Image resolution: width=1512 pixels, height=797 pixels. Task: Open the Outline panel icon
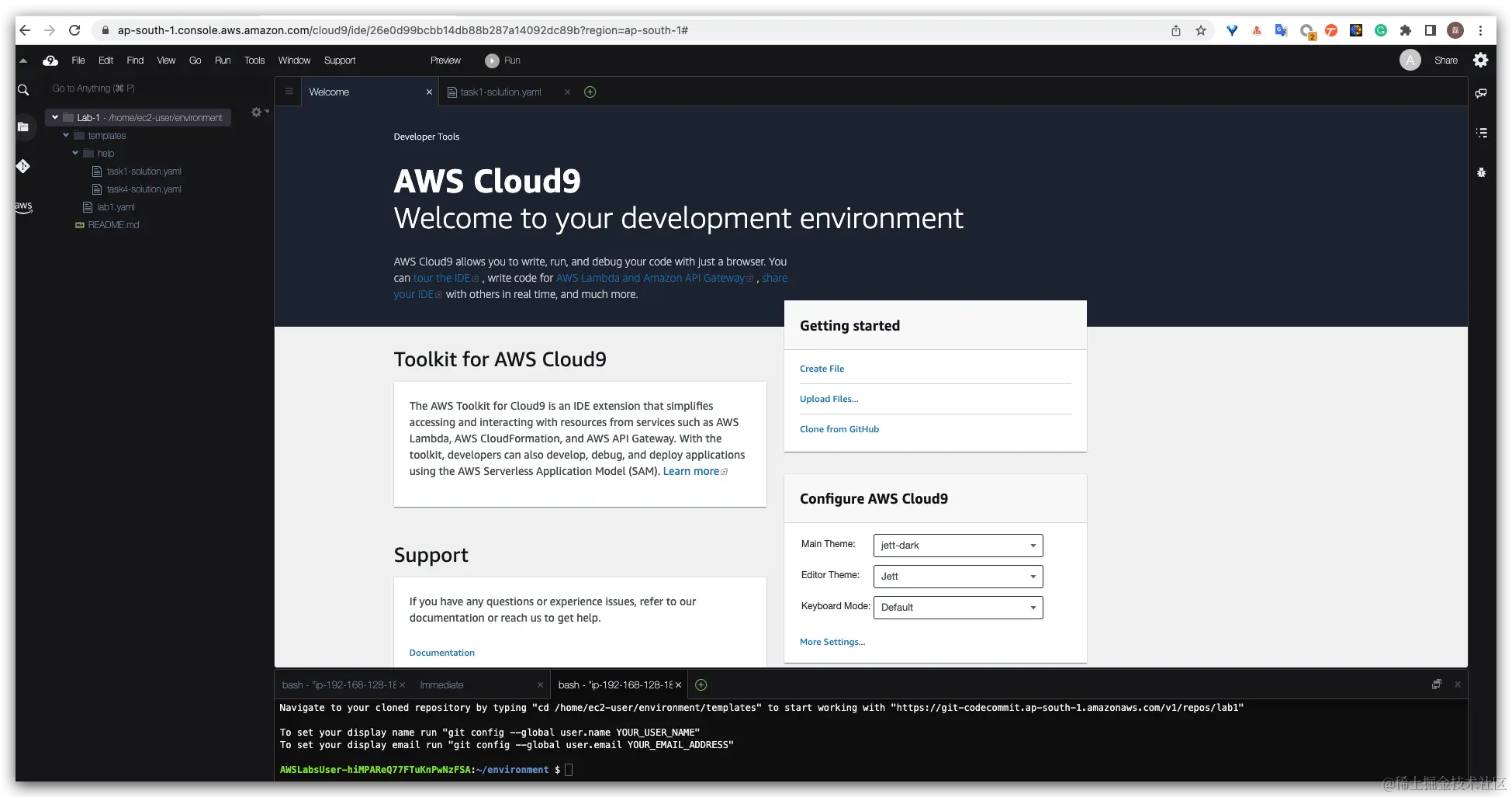tap(1481, 133)
